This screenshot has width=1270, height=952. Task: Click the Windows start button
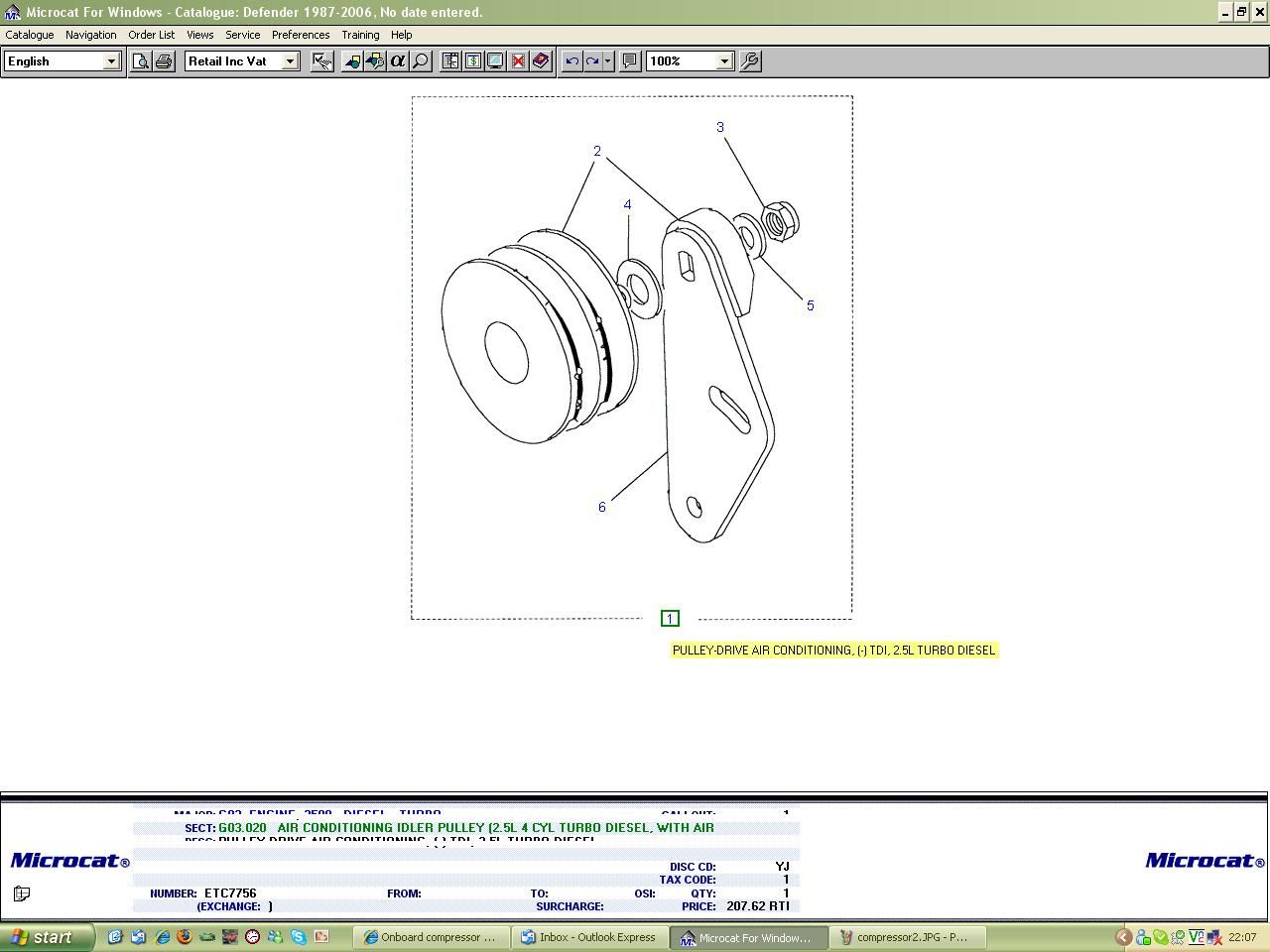tap(47, 937)
